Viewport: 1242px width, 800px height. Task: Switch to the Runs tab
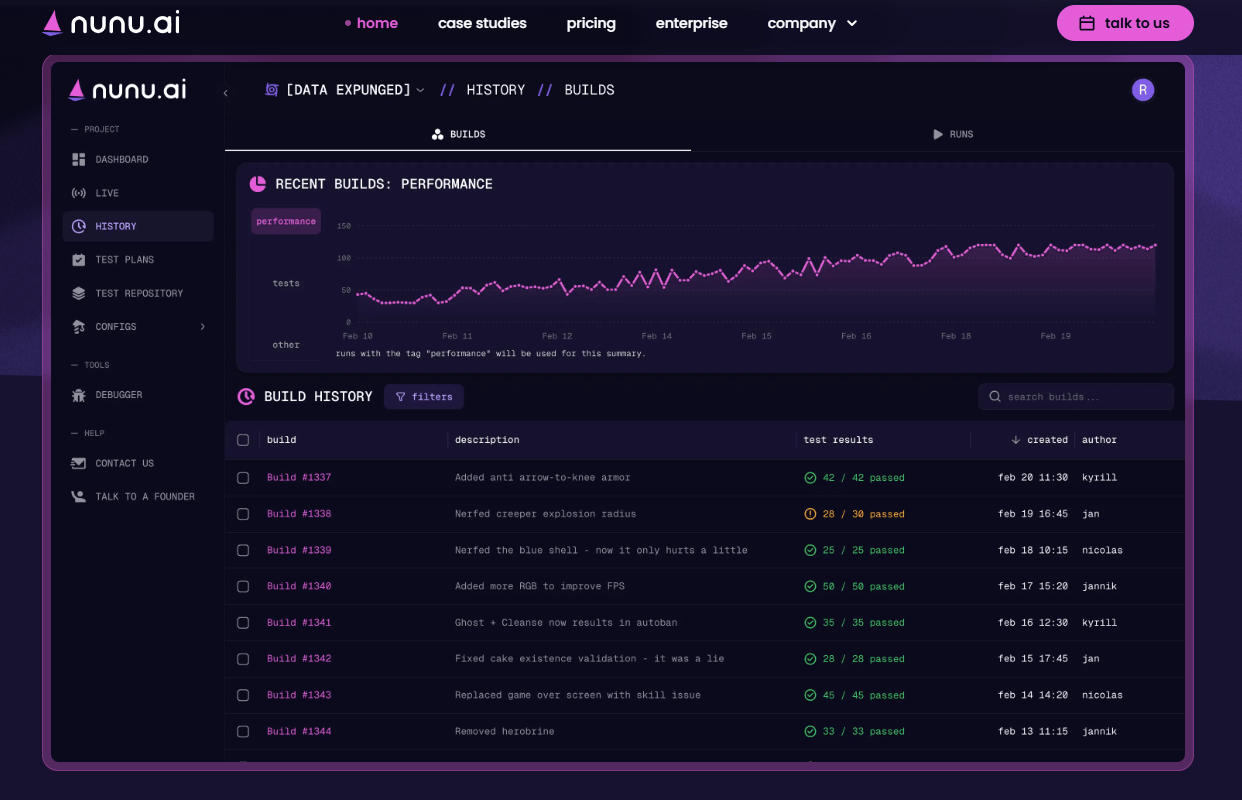(952, 134)
